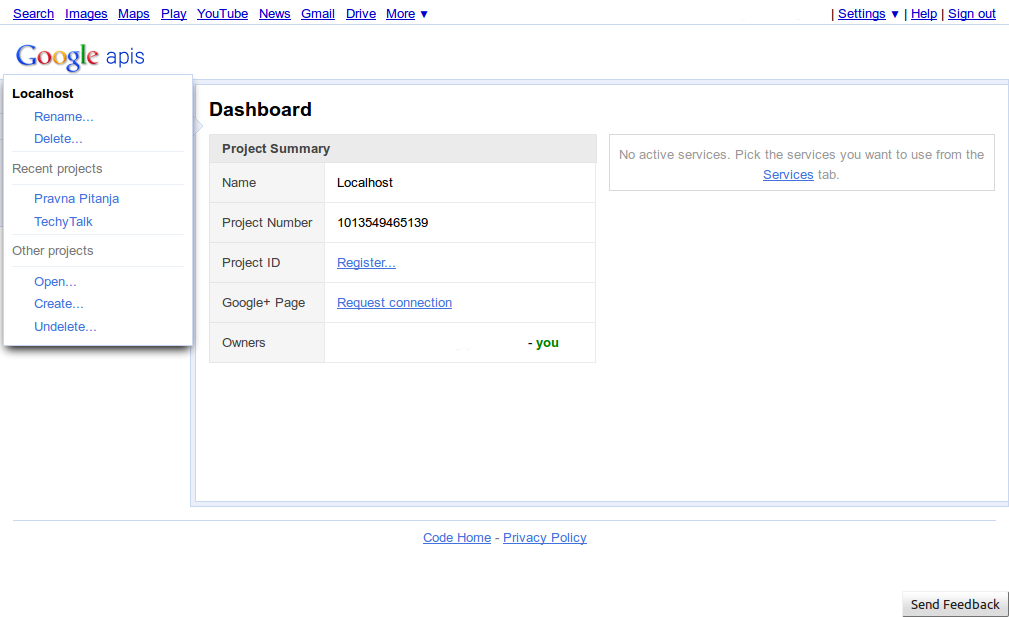This screenshot has height=617, width=1009.
Task: Open Maps from the top bar
Action: coord(134,14)
